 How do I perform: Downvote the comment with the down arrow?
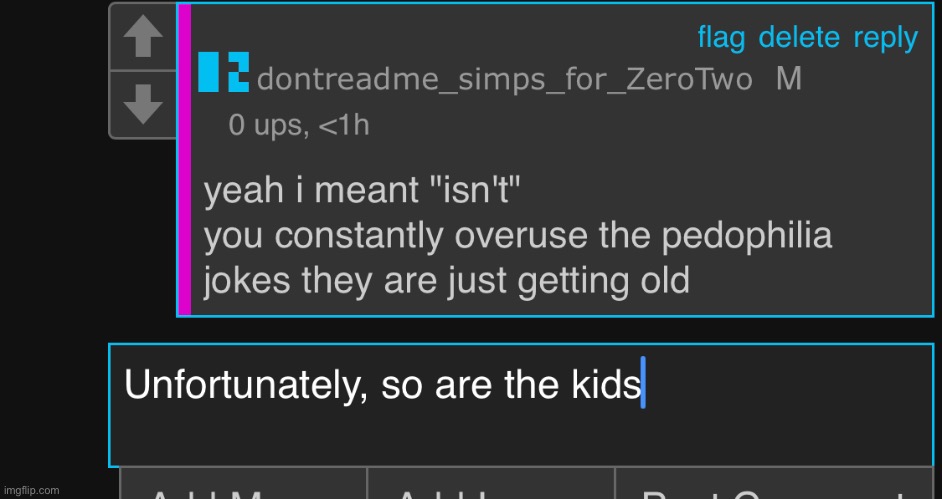[143, 104]
